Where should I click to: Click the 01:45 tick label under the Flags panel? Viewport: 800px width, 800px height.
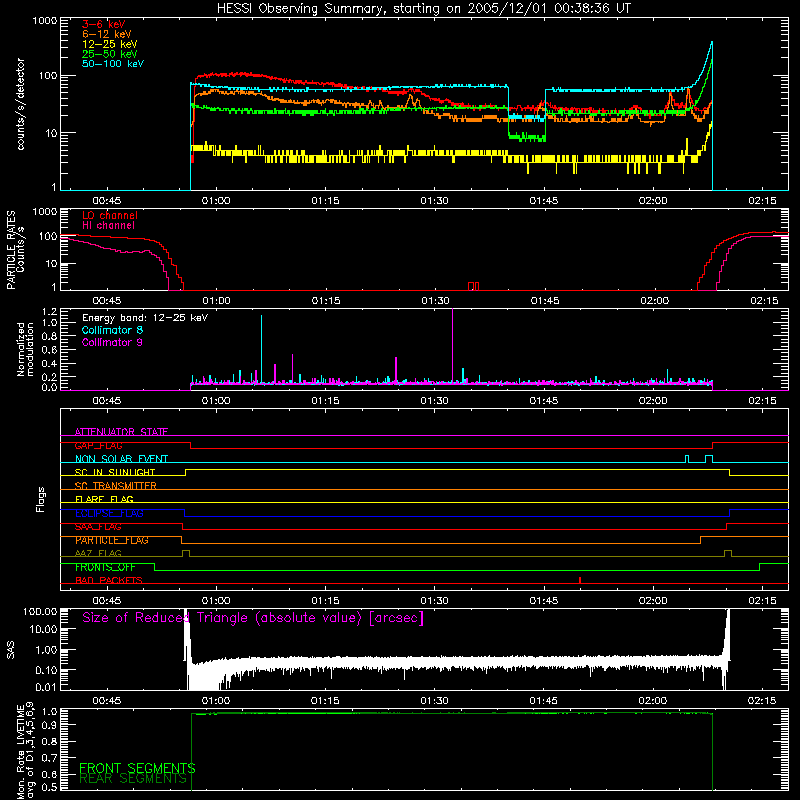pyautogui.click(x=544, y=601)
